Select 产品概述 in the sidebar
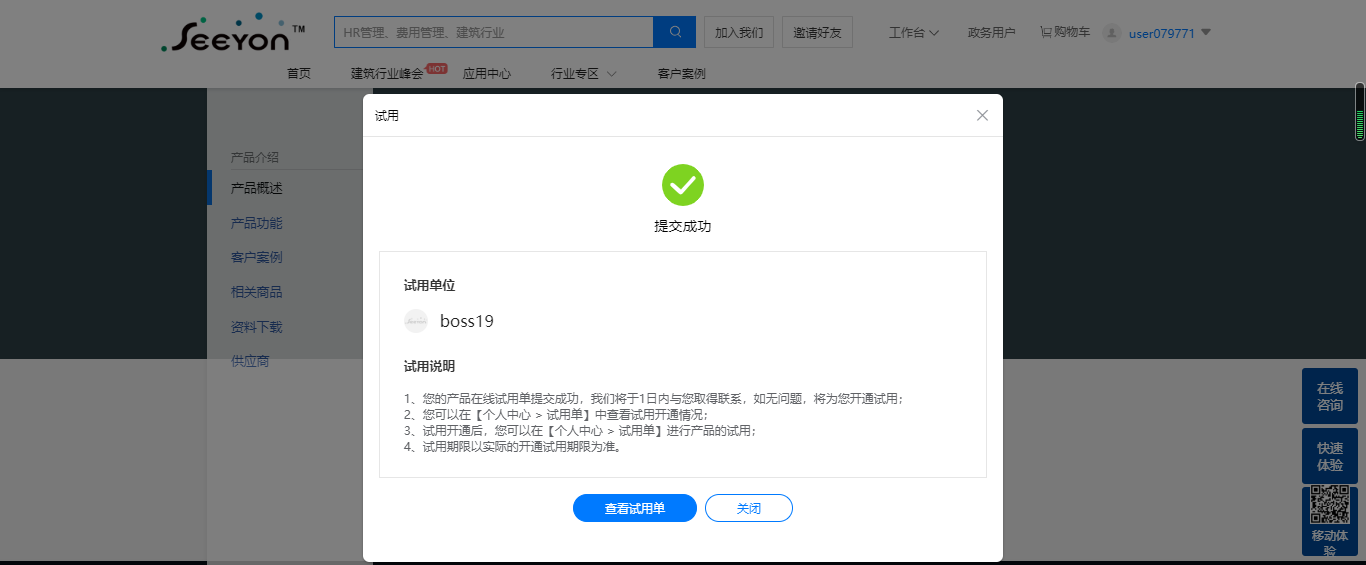The width and height of the screenshot is (1366, 565). point(257,188)
